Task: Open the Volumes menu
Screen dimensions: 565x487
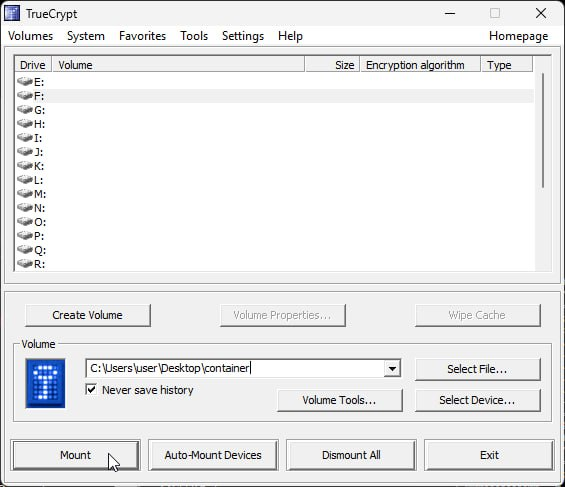Action: (x=30, y=36)
